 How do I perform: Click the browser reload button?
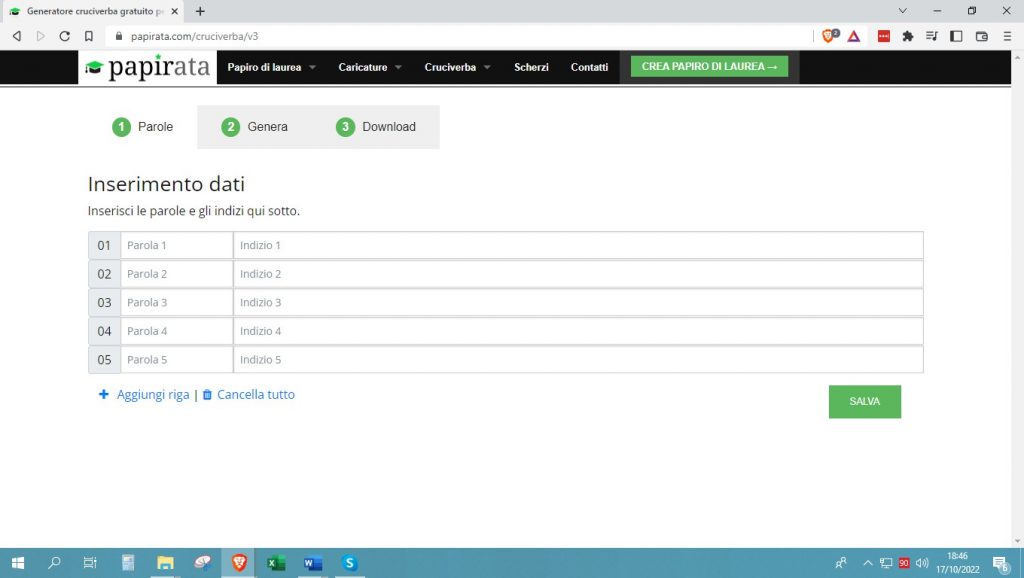pyautogui.click(x=65, y=36)
